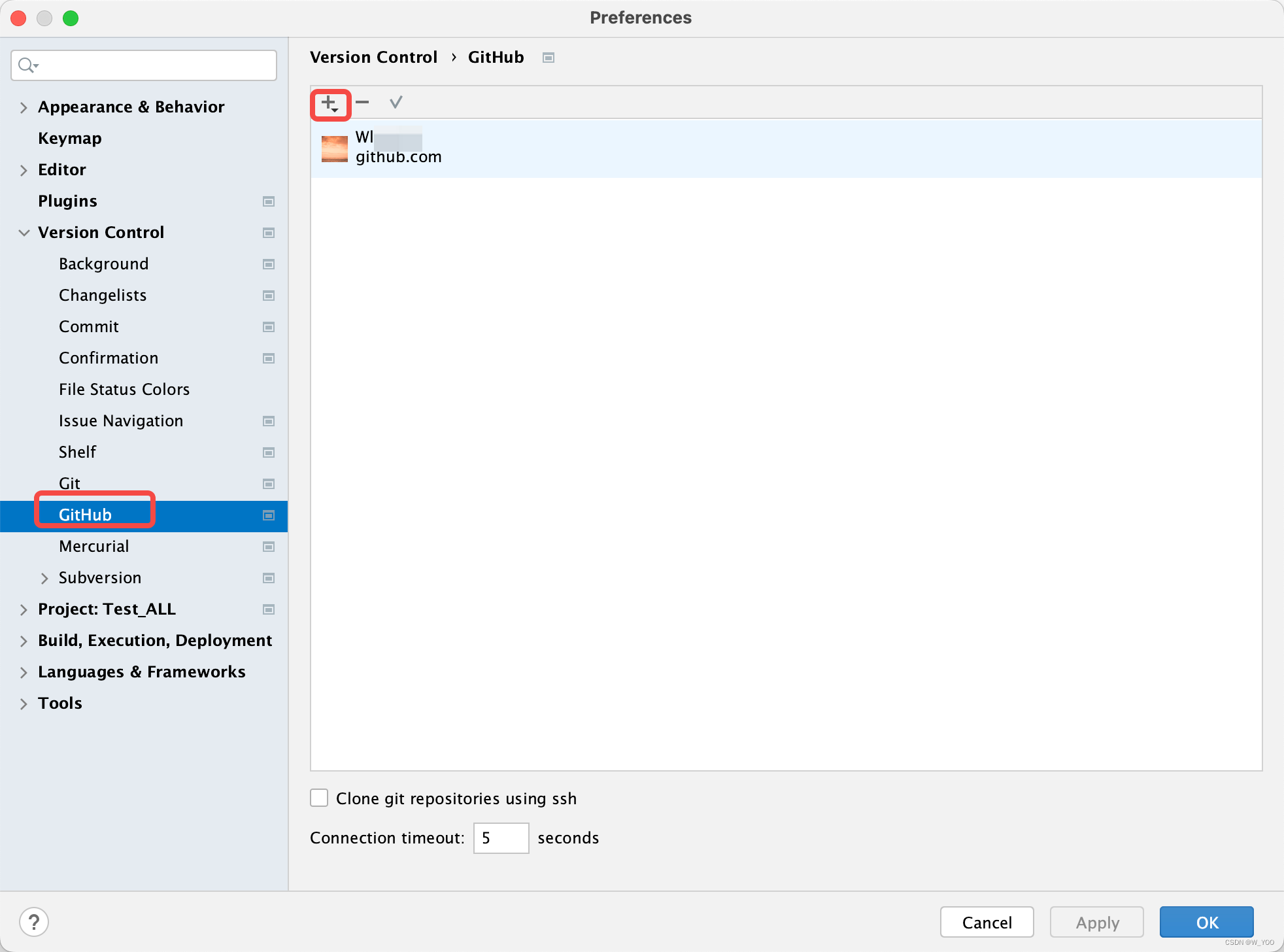
Task: Click the set default account checkmark icon
Action: point(396,103)
